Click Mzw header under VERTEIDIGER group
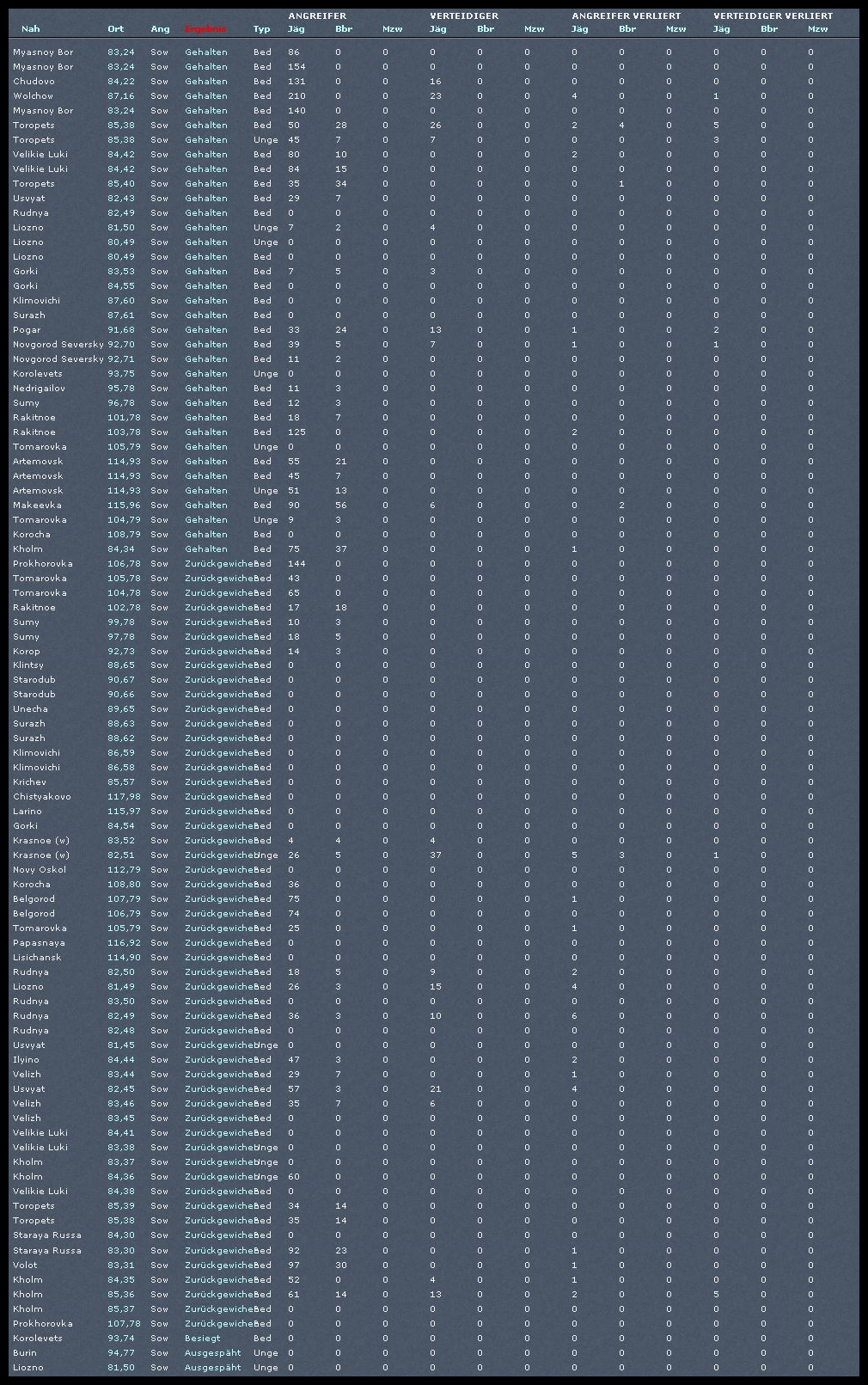 (534, 29)
